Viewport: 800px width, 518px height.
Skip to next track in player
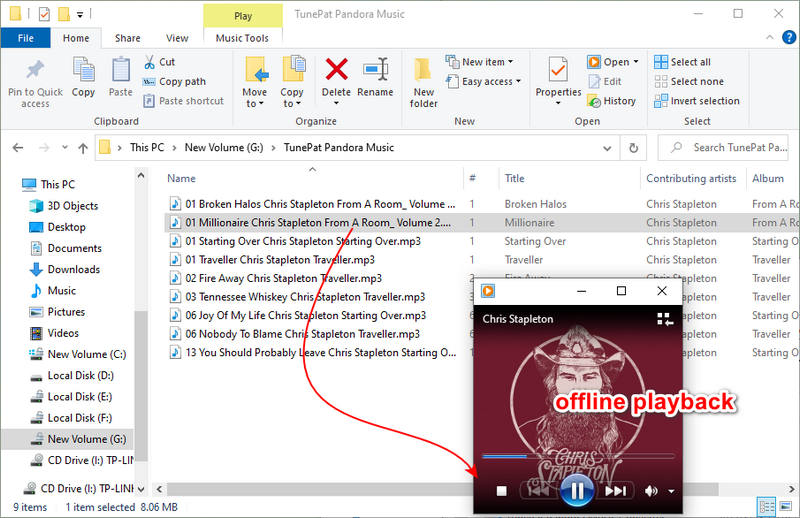click(615, 491)
